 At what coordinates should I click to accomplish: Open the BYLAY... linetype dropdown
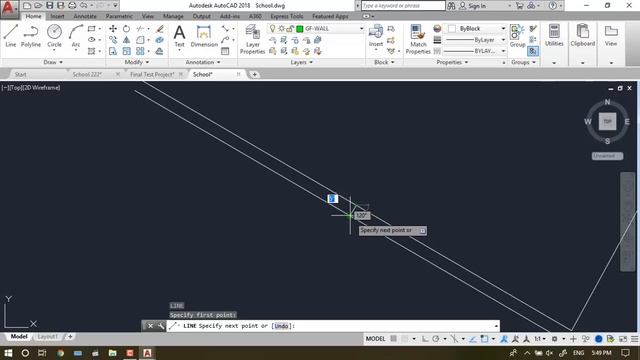[503, 51]
